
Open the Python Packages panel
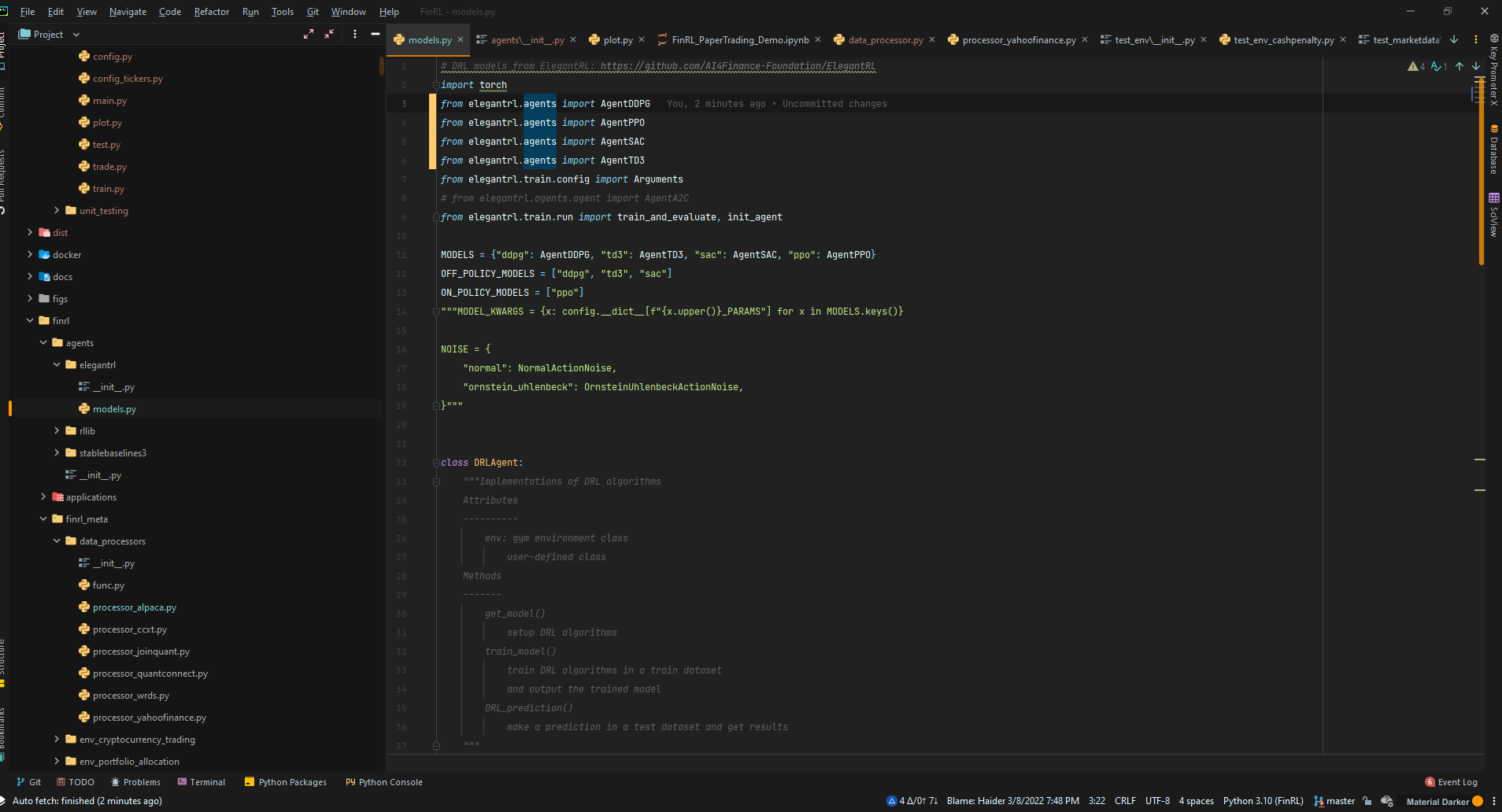click(285, 781)
